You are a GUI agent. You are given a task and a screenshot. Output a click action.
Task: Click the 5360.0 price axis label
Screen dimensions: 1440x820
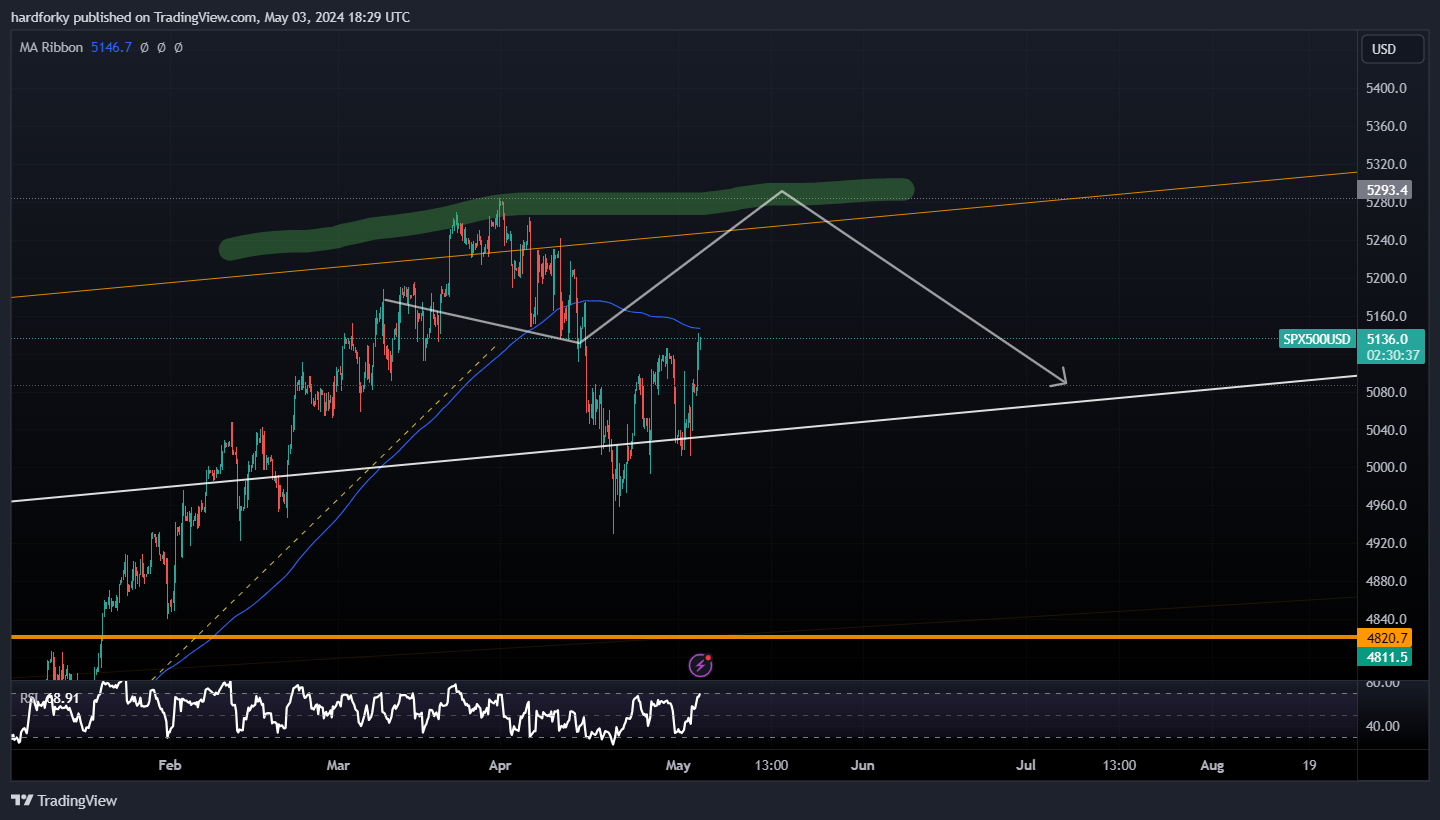pos(1386,126)
